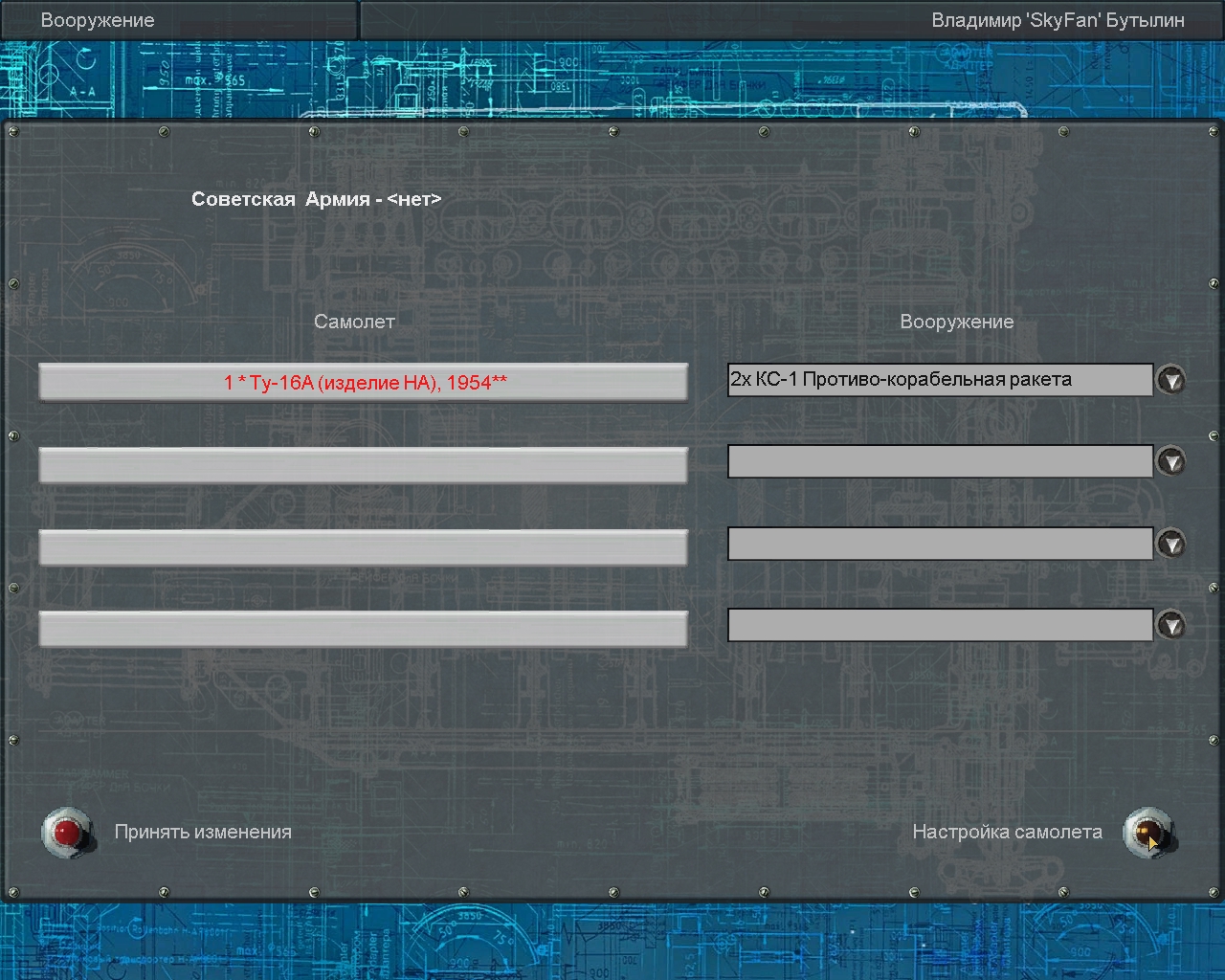Click the third empty aircraft slot bar
Image resolution: width=1225 pixels, height=980 pixels.
364,547
